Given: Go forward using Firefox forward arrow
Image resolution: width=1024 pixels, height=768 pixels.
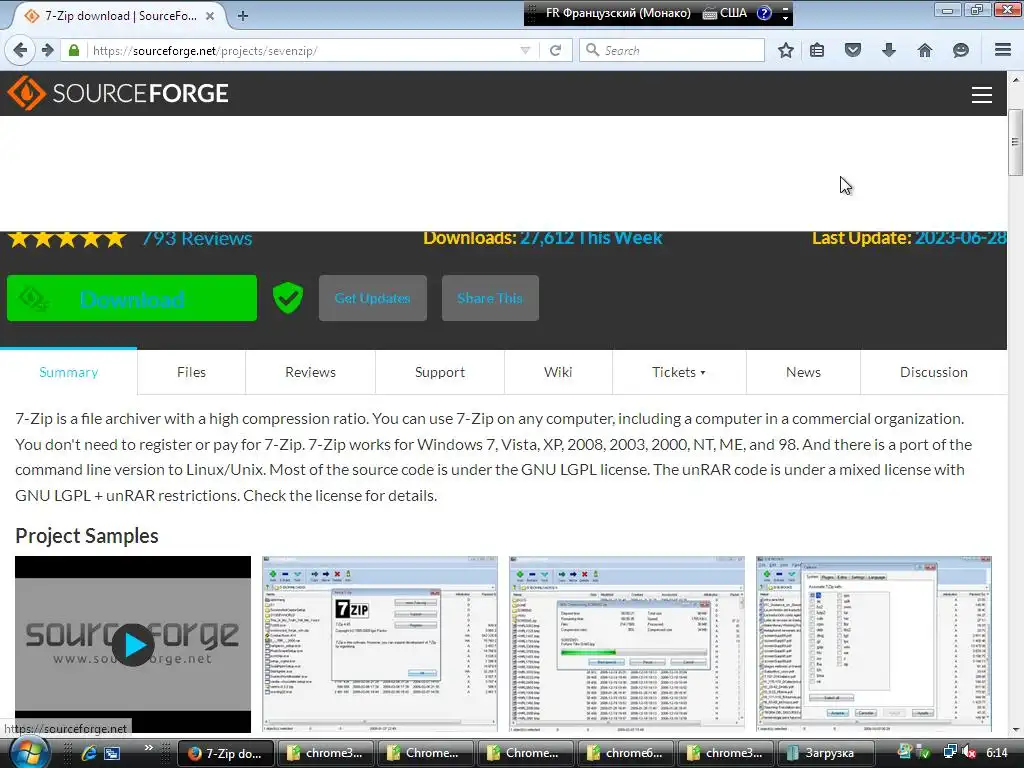Looking at the screenshot, I should [48, 50].
